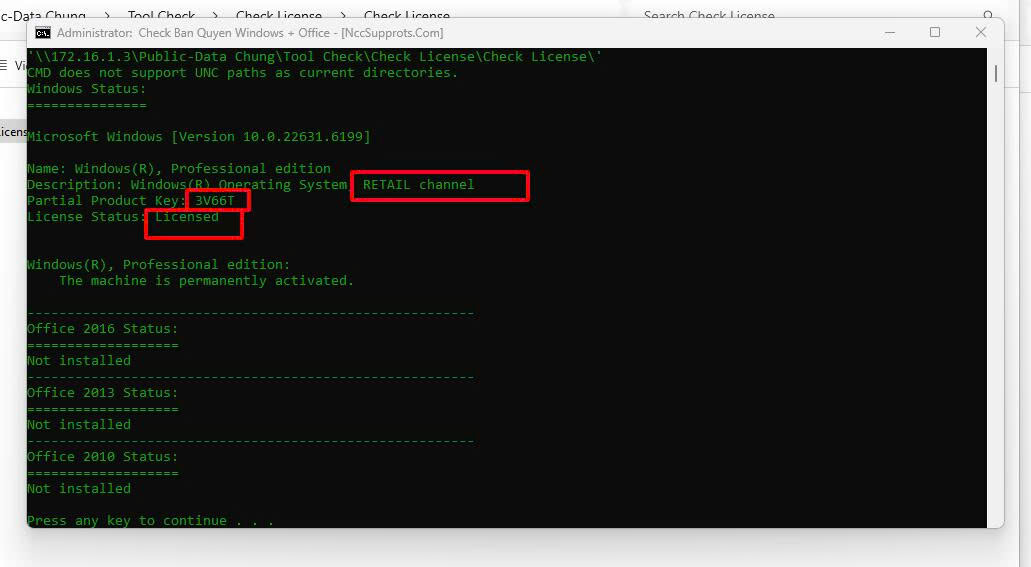Close the Check Ban Quyen command window

980,32
